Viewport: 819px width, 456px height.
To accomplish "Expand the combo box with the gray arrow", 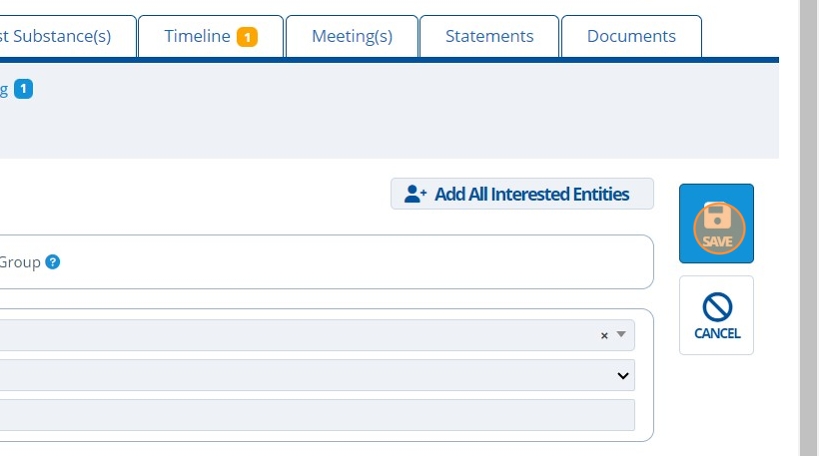I will pyautogui.click(x=621, y=335).
